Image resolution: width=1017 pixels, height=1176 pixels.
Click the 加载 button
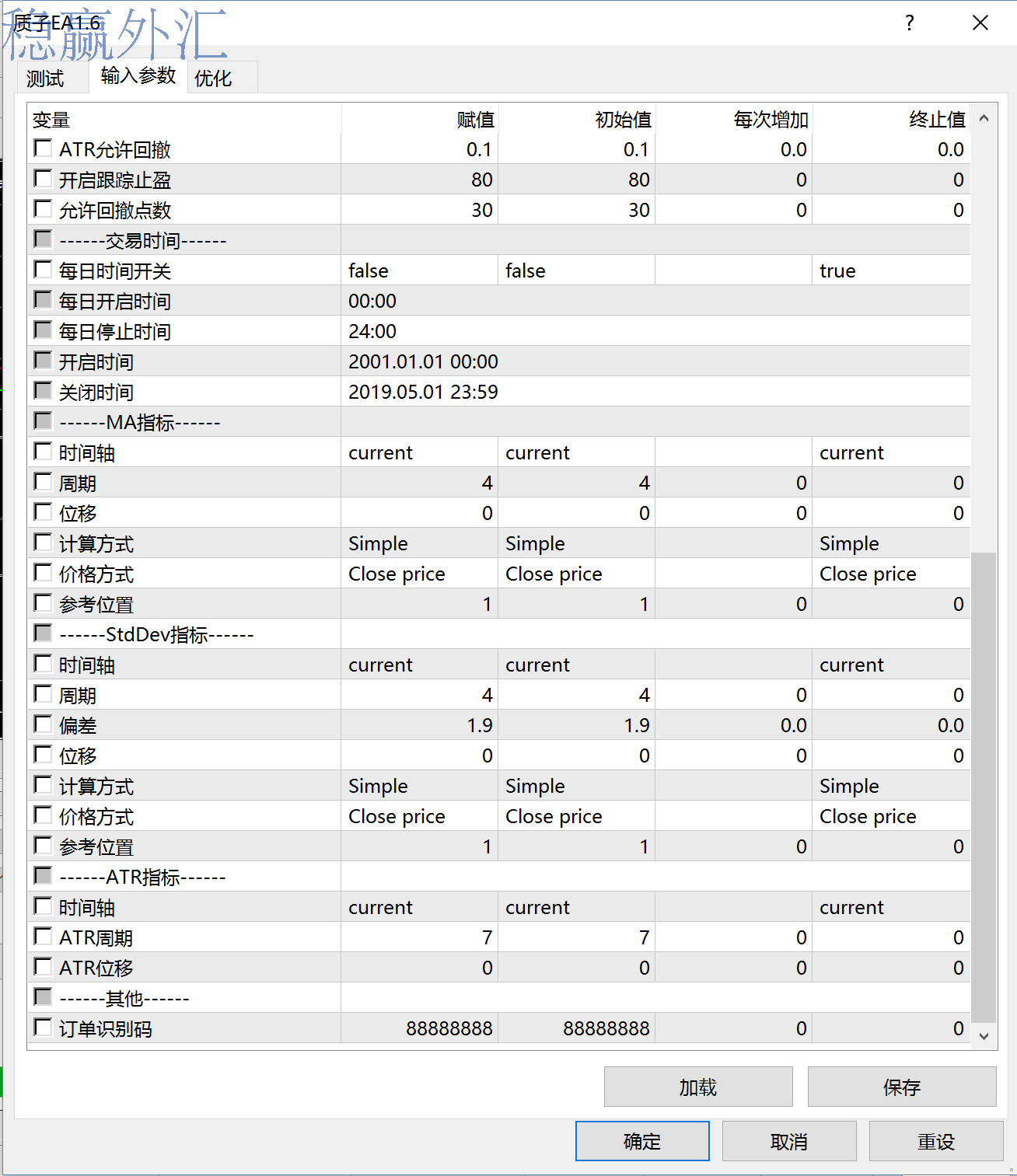tap(698, 1087)
